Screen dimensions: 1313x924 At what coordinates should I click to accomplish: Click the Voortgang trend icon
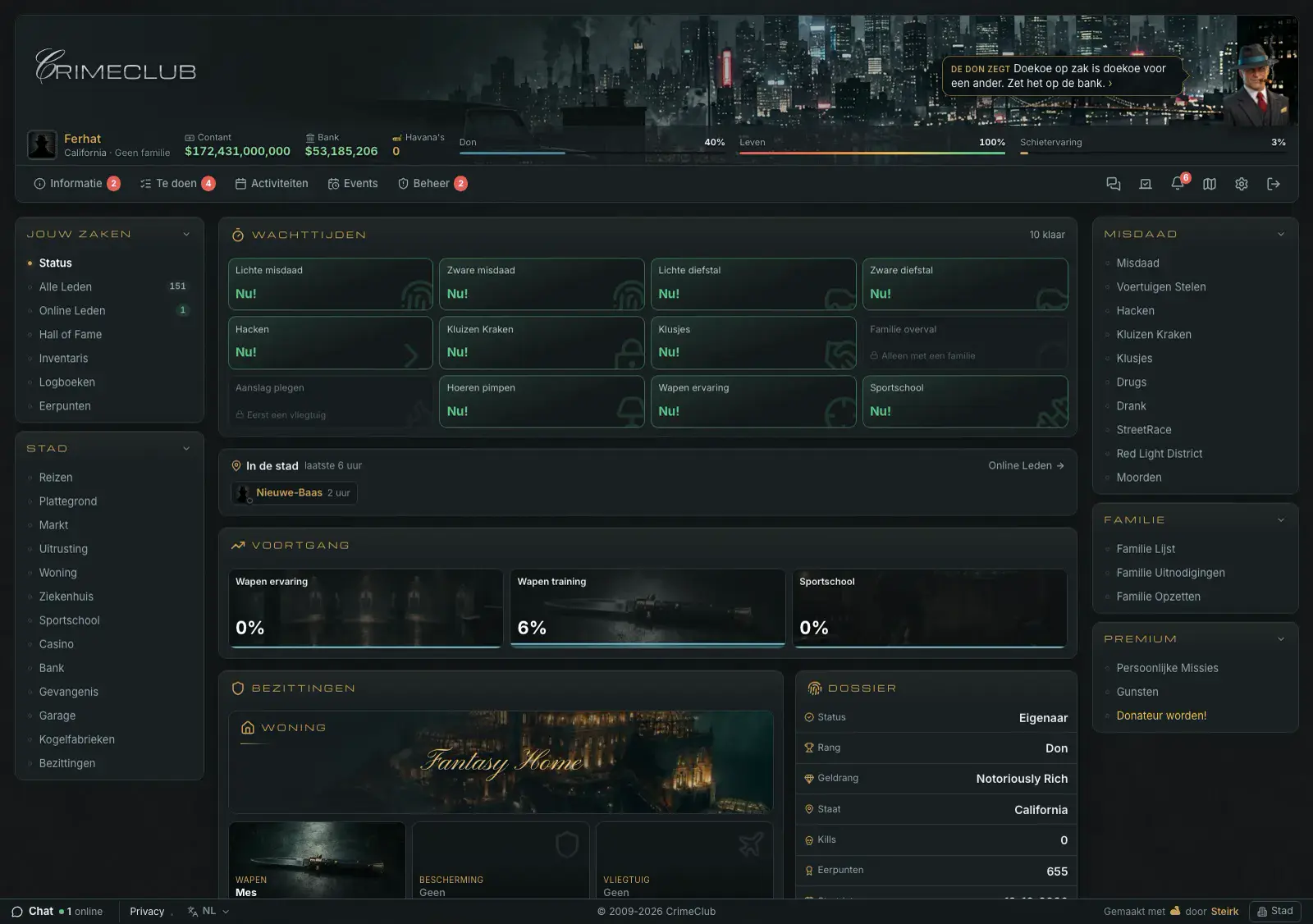238,545
